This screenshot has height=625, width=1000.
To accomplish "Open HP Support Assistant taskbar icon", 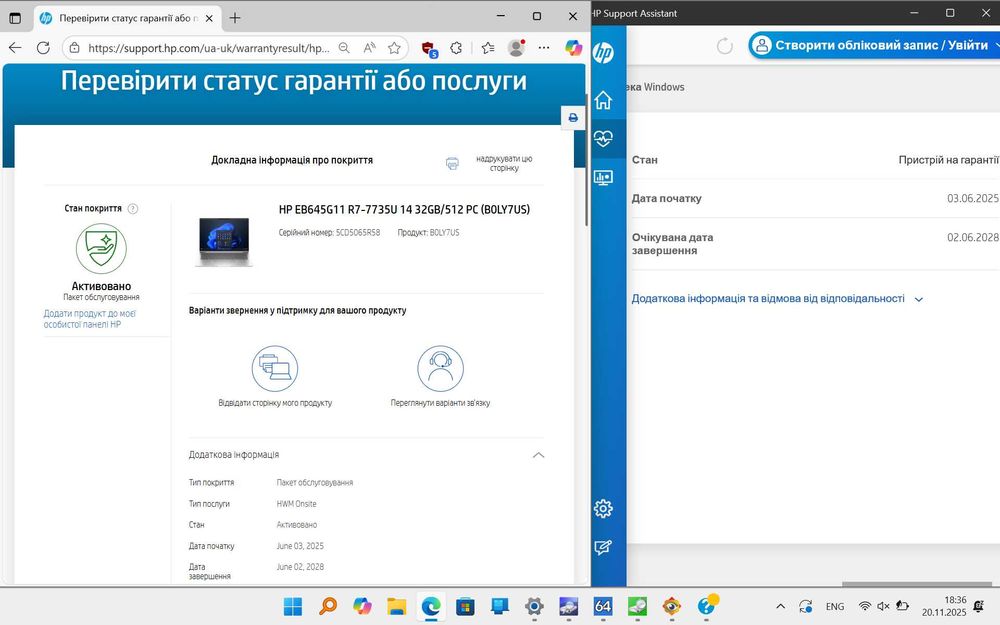I will click(707, 605).
